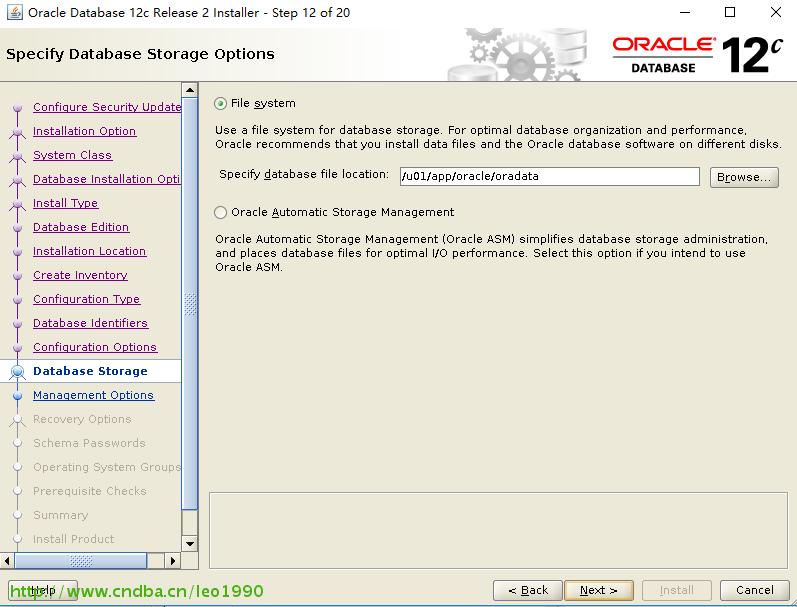Select the File system radio button

[220, 104]
